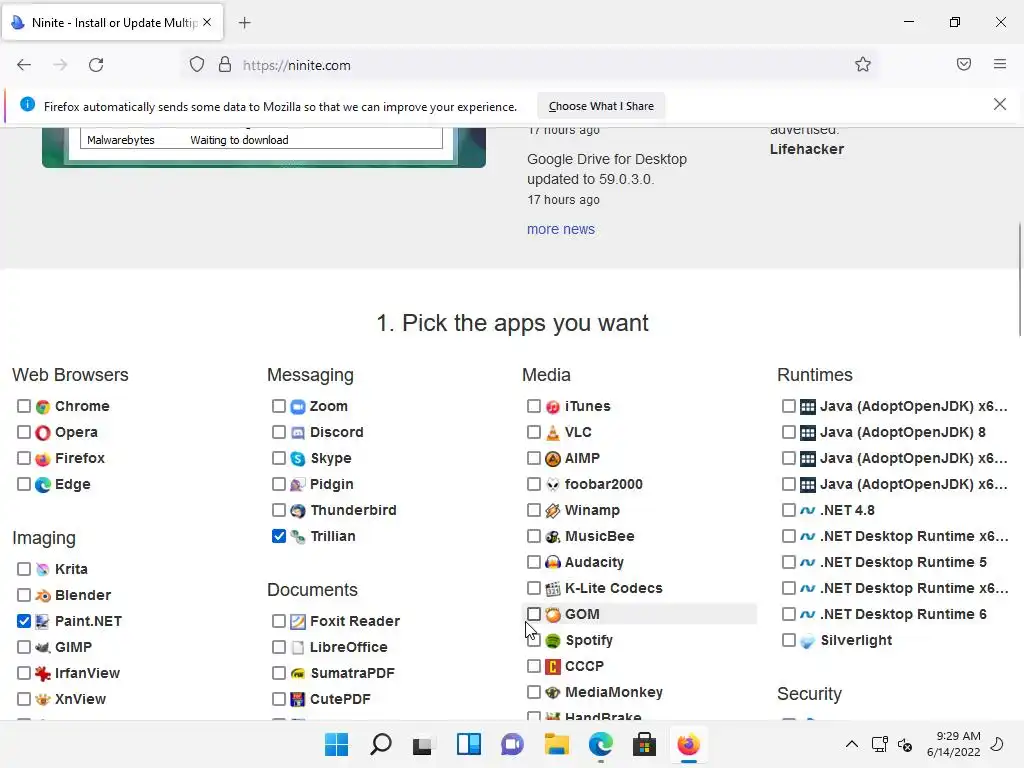Click the ninite.com address bar
The width and height of the screenshot is (1024, 768).
pyautogui.click(x=529, y=65)
